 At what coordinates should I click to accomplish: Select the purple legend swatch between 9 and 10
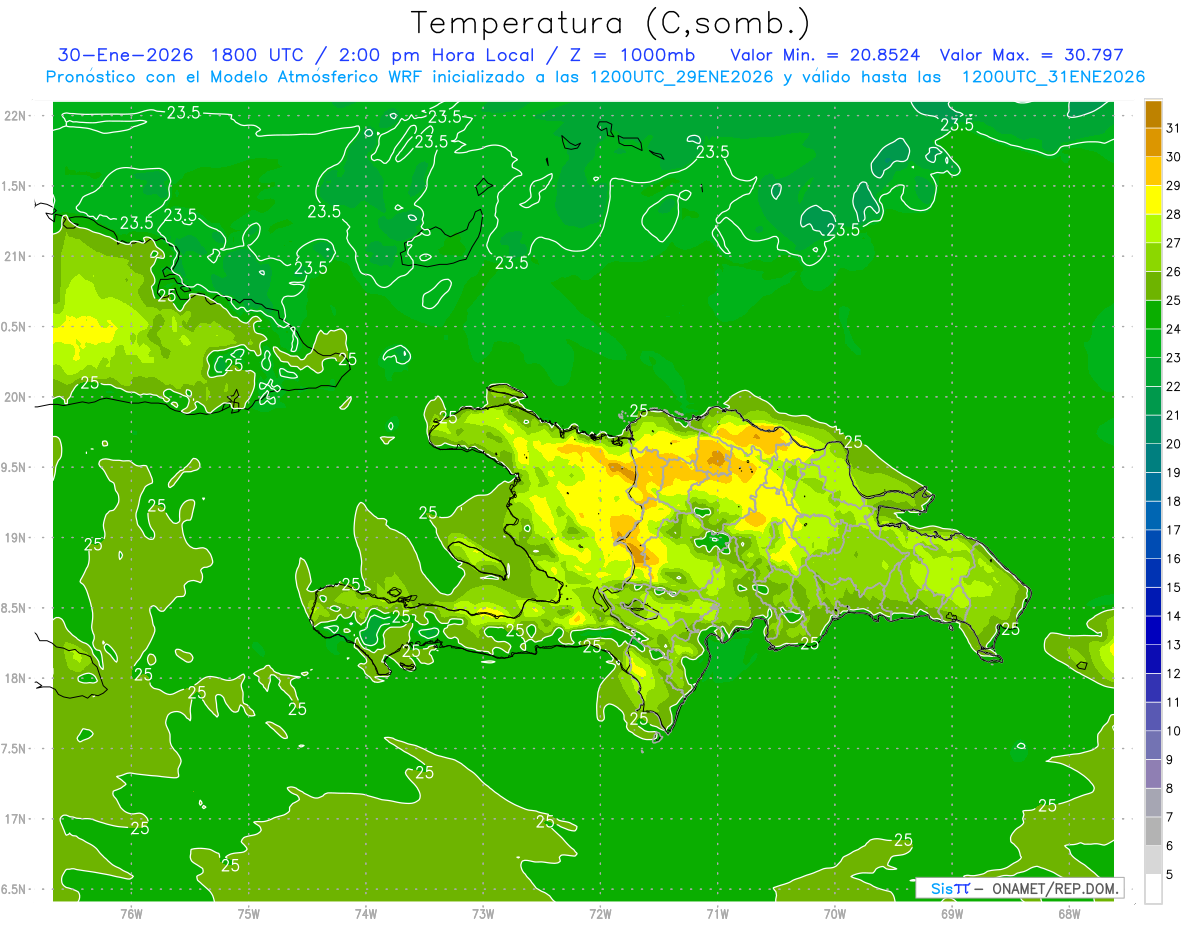point(1153,745)
